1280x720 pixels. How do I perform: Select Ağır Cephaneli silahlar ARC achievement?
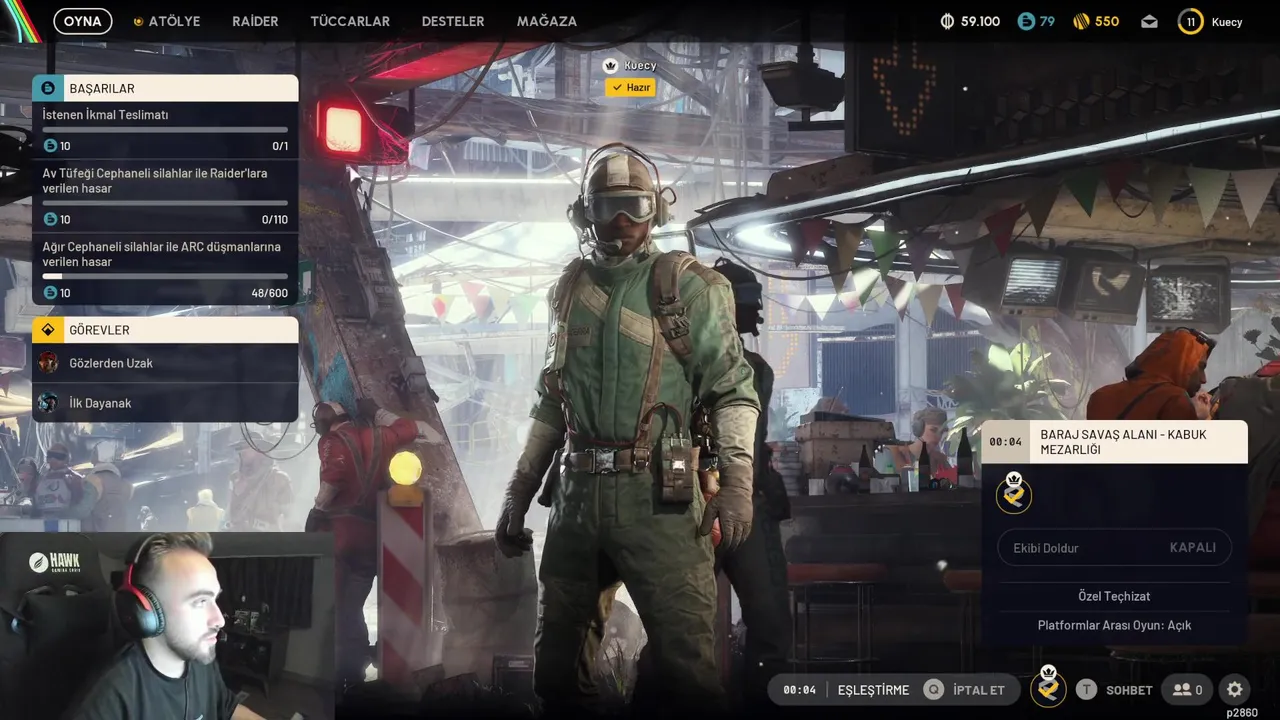click(165, 269)
